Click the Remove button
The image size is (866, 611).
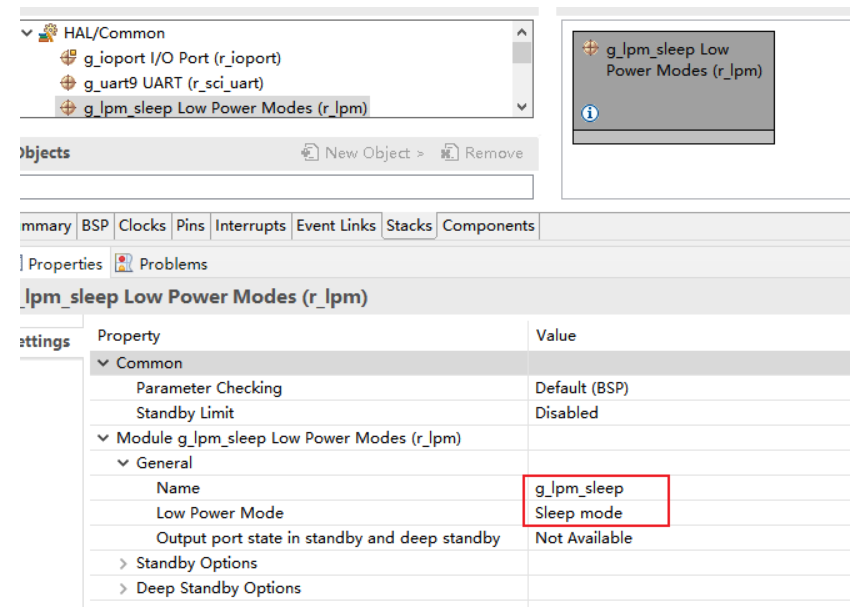tap(482, 153)
